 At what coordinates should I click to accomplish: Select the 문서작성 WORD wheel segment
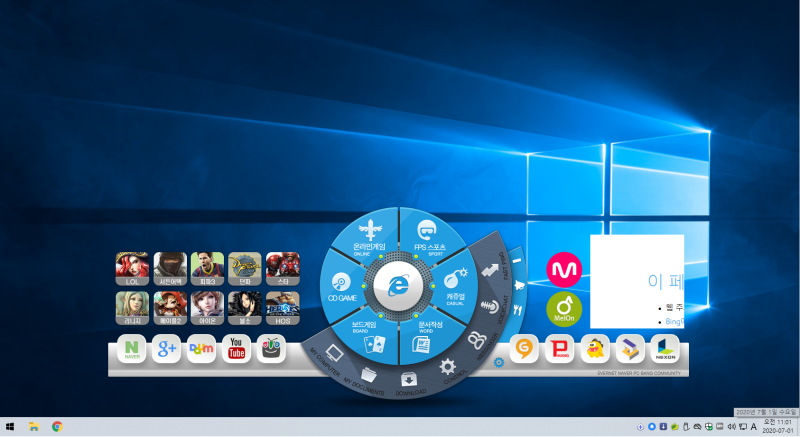(x=428, y=337)
